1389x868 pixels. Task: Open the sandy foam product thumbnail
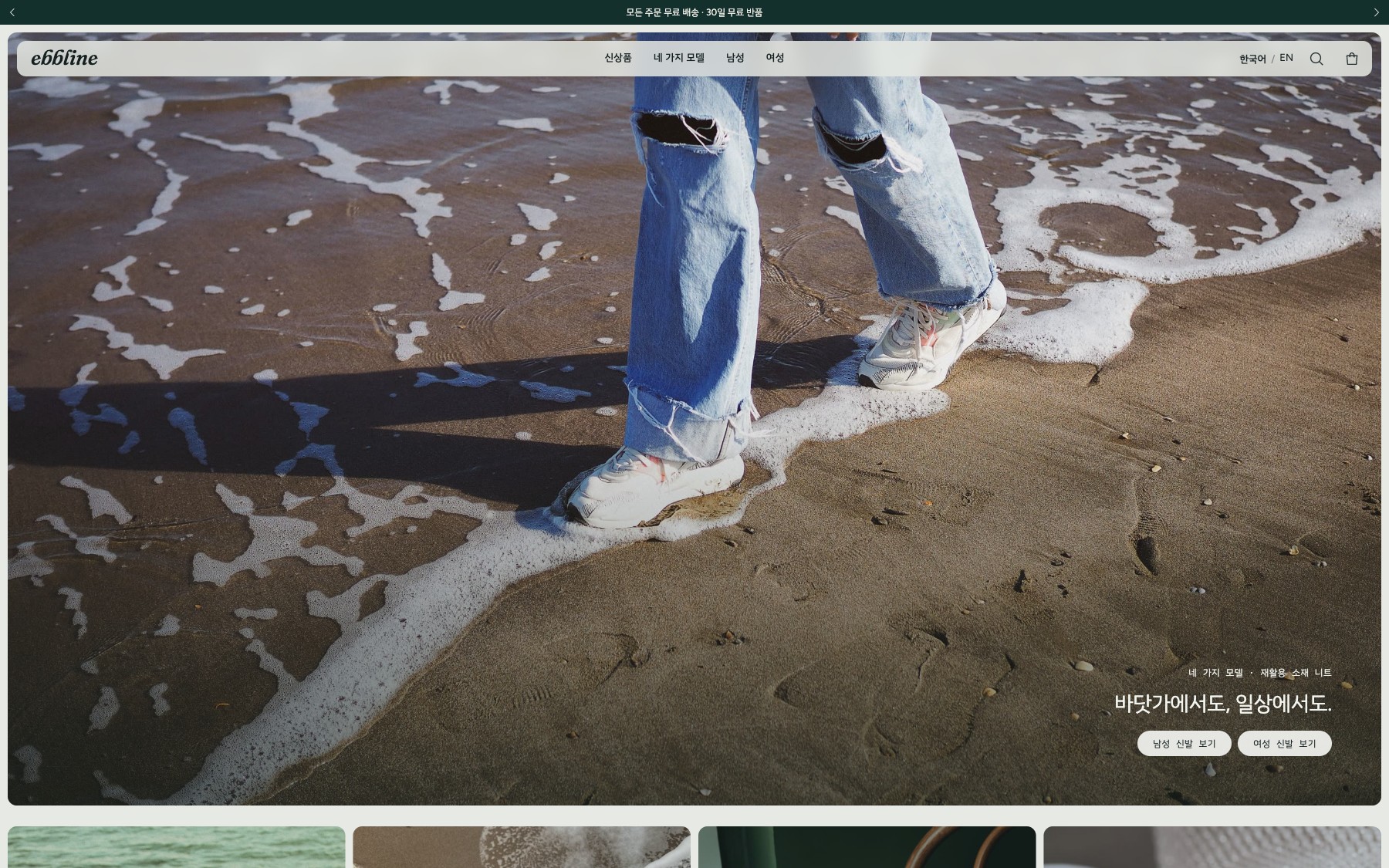point(522,847)
